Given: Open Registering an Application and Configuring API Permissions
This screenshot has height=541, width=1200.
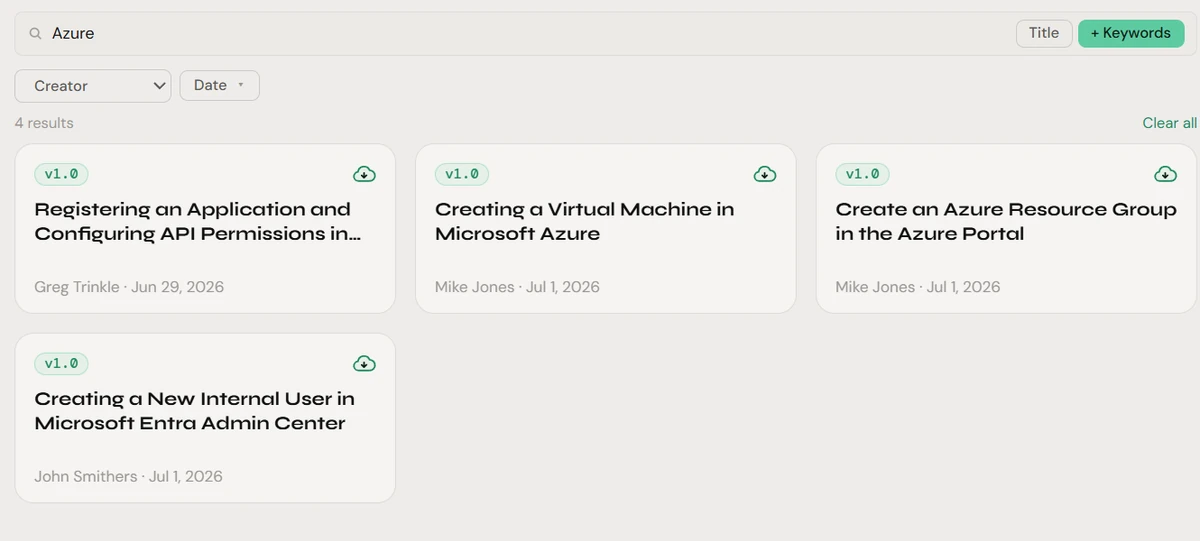Looking at the screenshot, I should point(197,222).
